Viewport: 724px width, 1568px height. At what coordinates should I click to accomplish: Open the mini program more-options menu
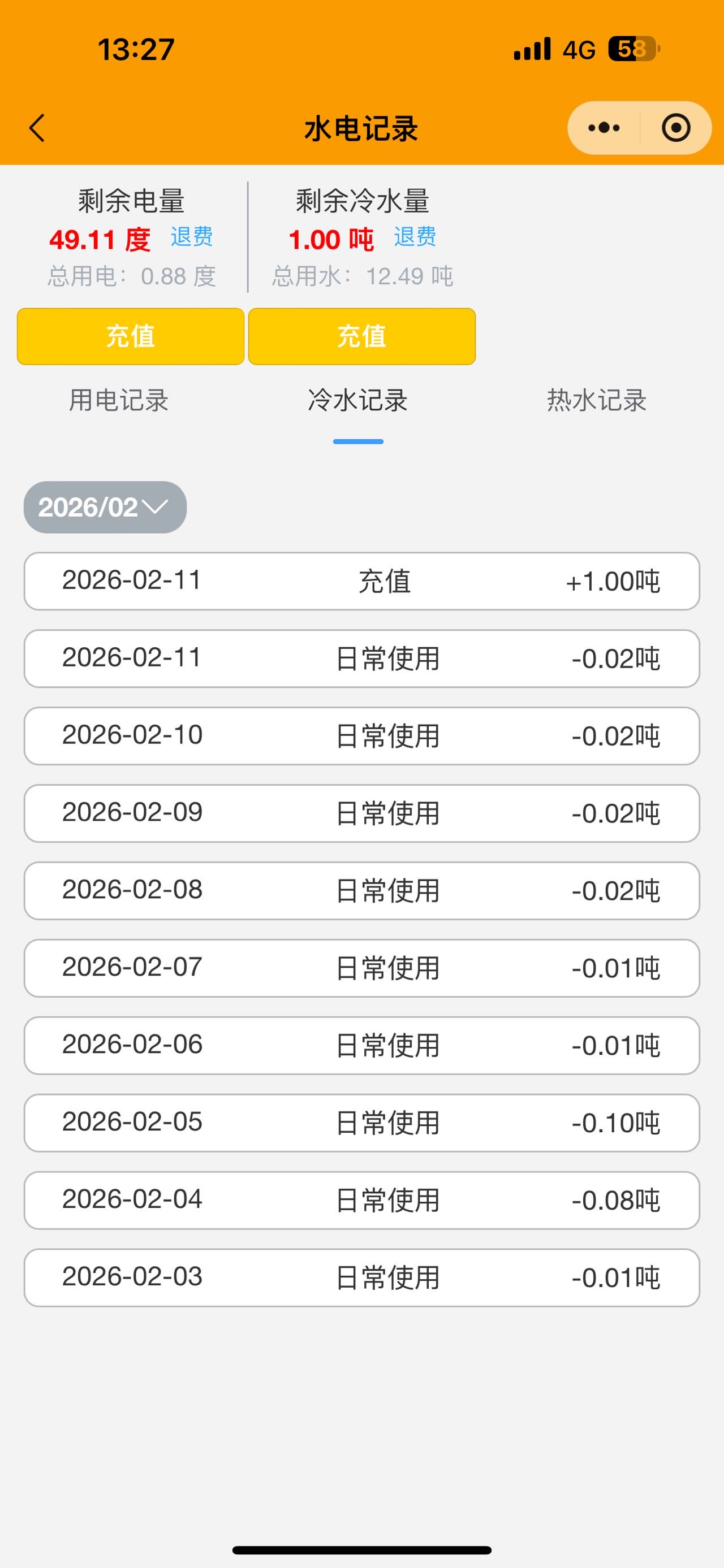[x=604, y=128]
